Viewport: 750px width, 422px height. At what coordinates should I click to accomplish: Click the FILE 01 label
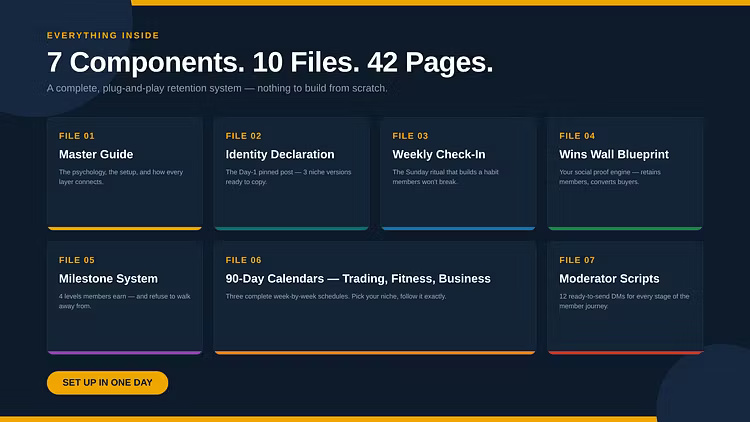tap(77, 136)
